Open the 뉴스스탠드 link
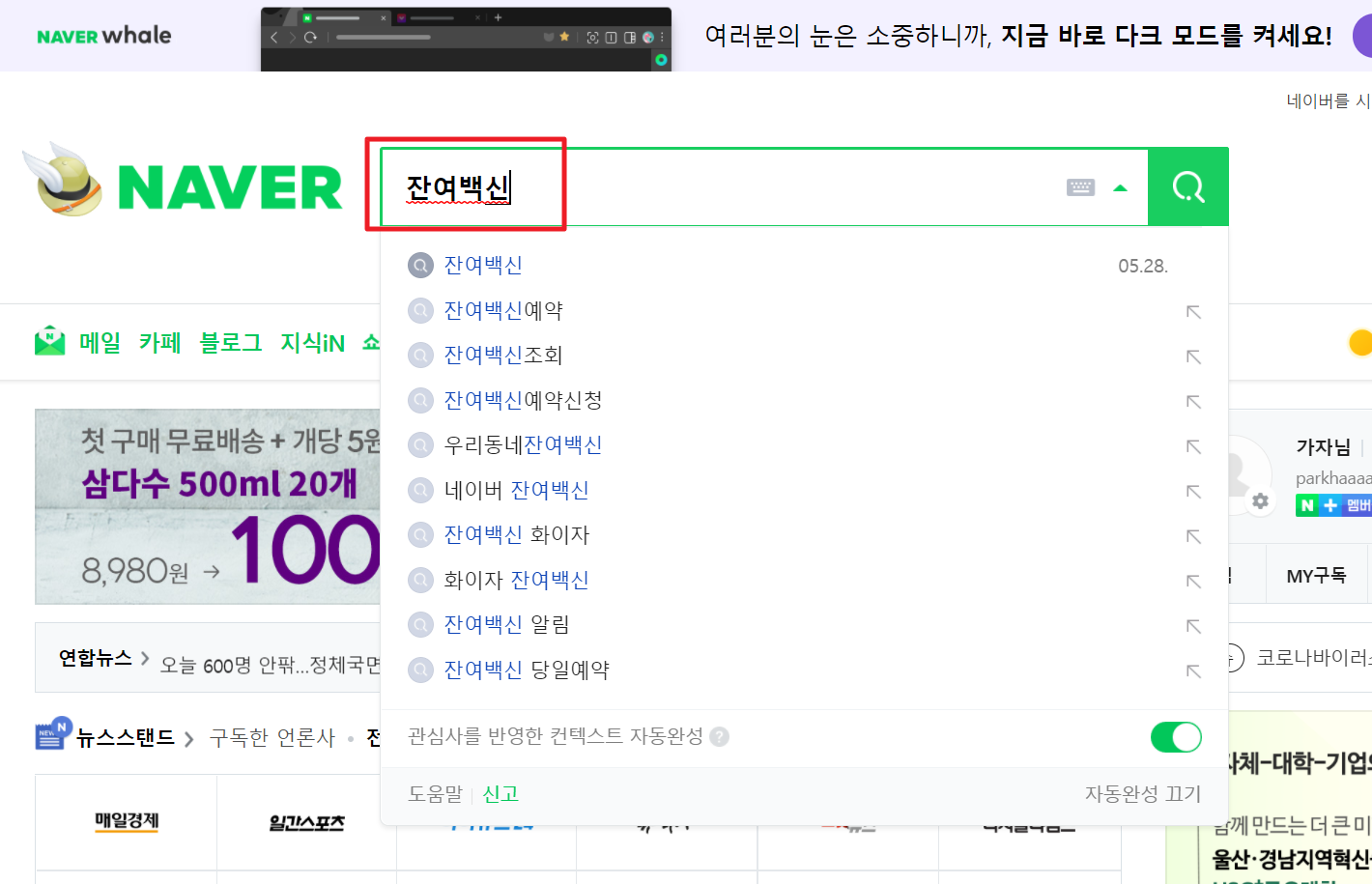The width and height of the screenshot is (1372, 884). (x=126, y=738)
